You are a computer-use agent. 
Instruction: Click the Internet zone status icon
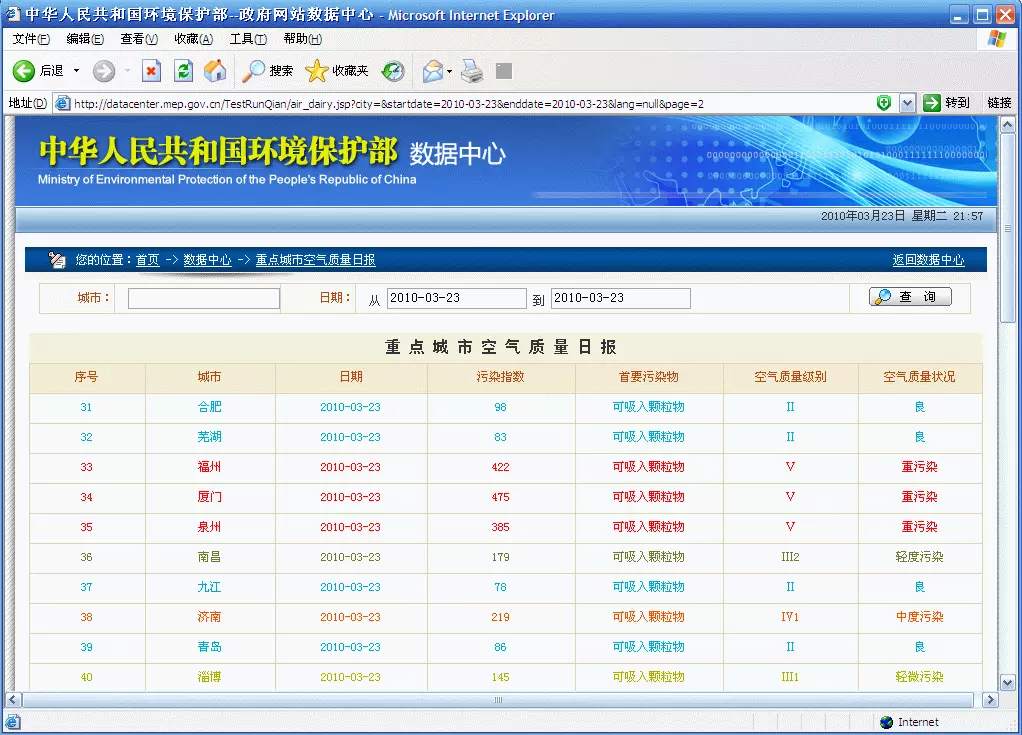tap(886, 722)
